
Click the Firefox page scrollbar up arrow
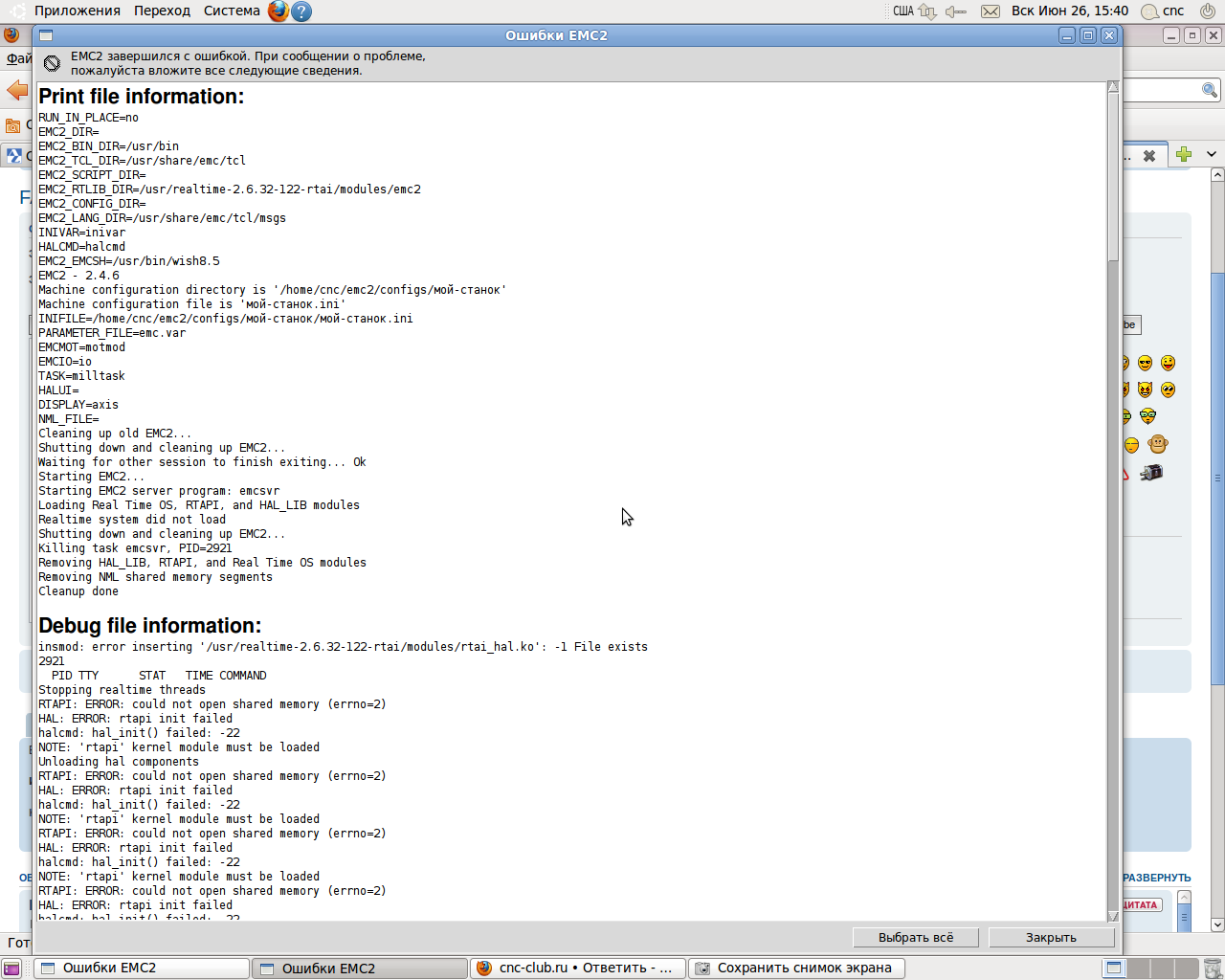pyautogui.click(x=1217, y=175)
